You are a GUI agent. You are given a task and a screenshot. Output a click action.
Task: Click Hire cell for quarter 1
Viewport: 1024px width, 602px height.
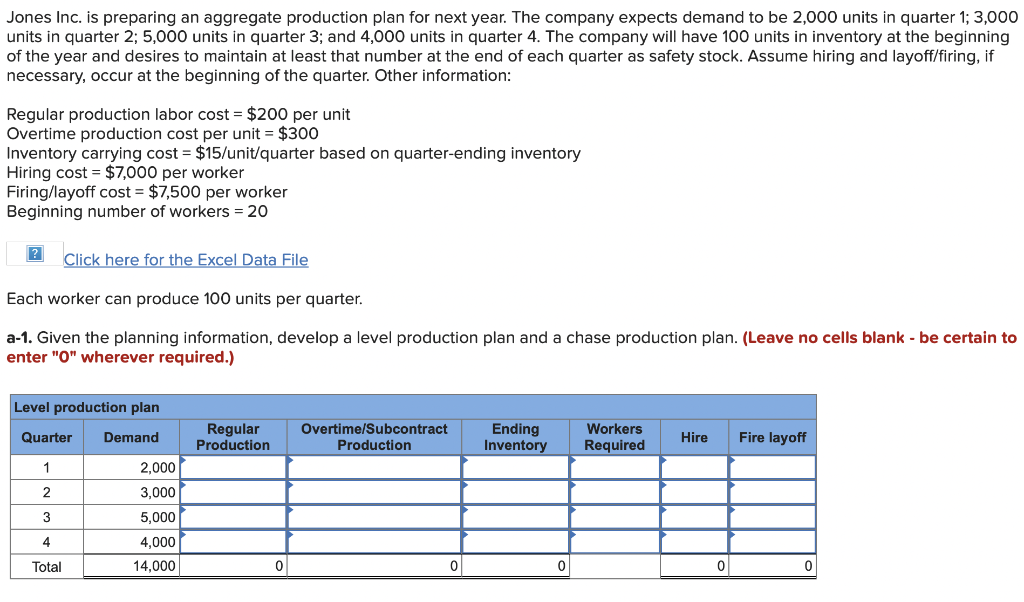[694, 466]
